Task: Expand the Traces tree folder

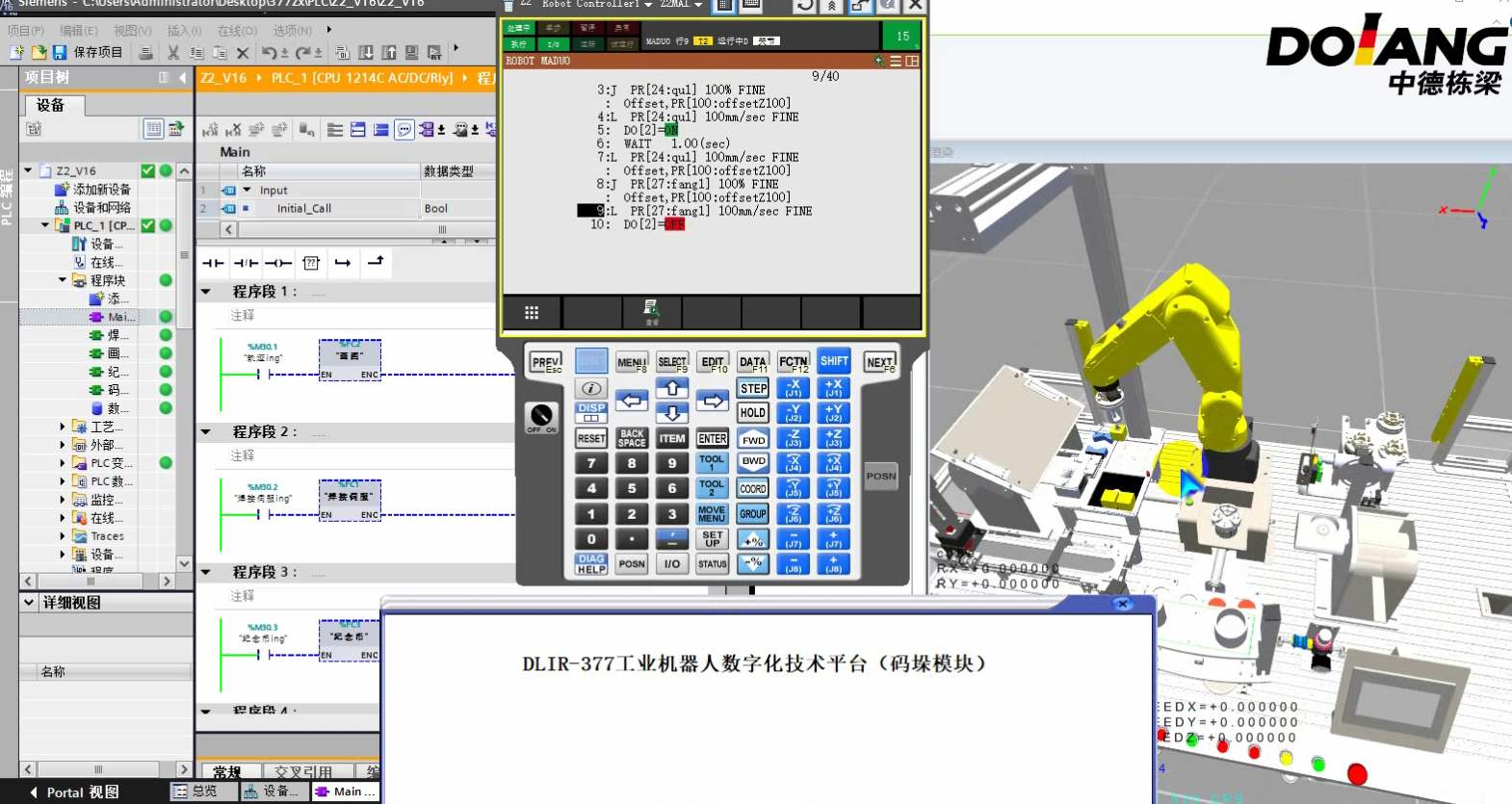Action: click(x=63, y=536)
